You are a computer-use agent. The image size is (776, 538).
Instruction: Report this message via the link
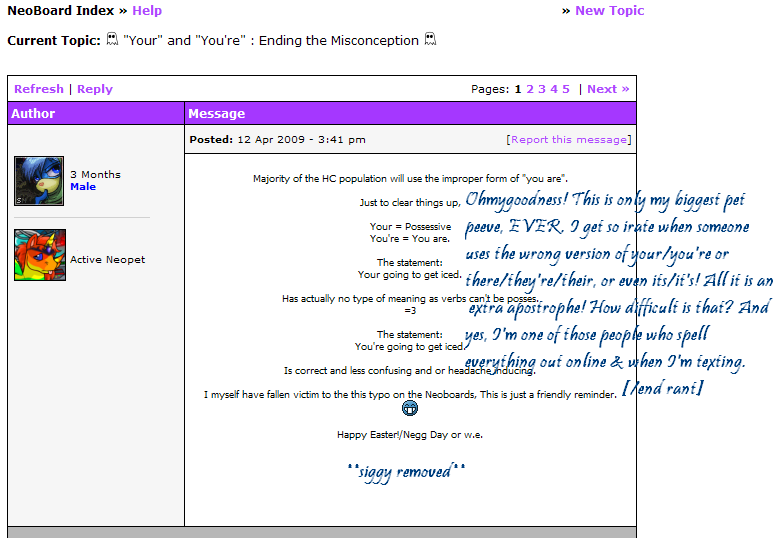[x=569, y=140]
